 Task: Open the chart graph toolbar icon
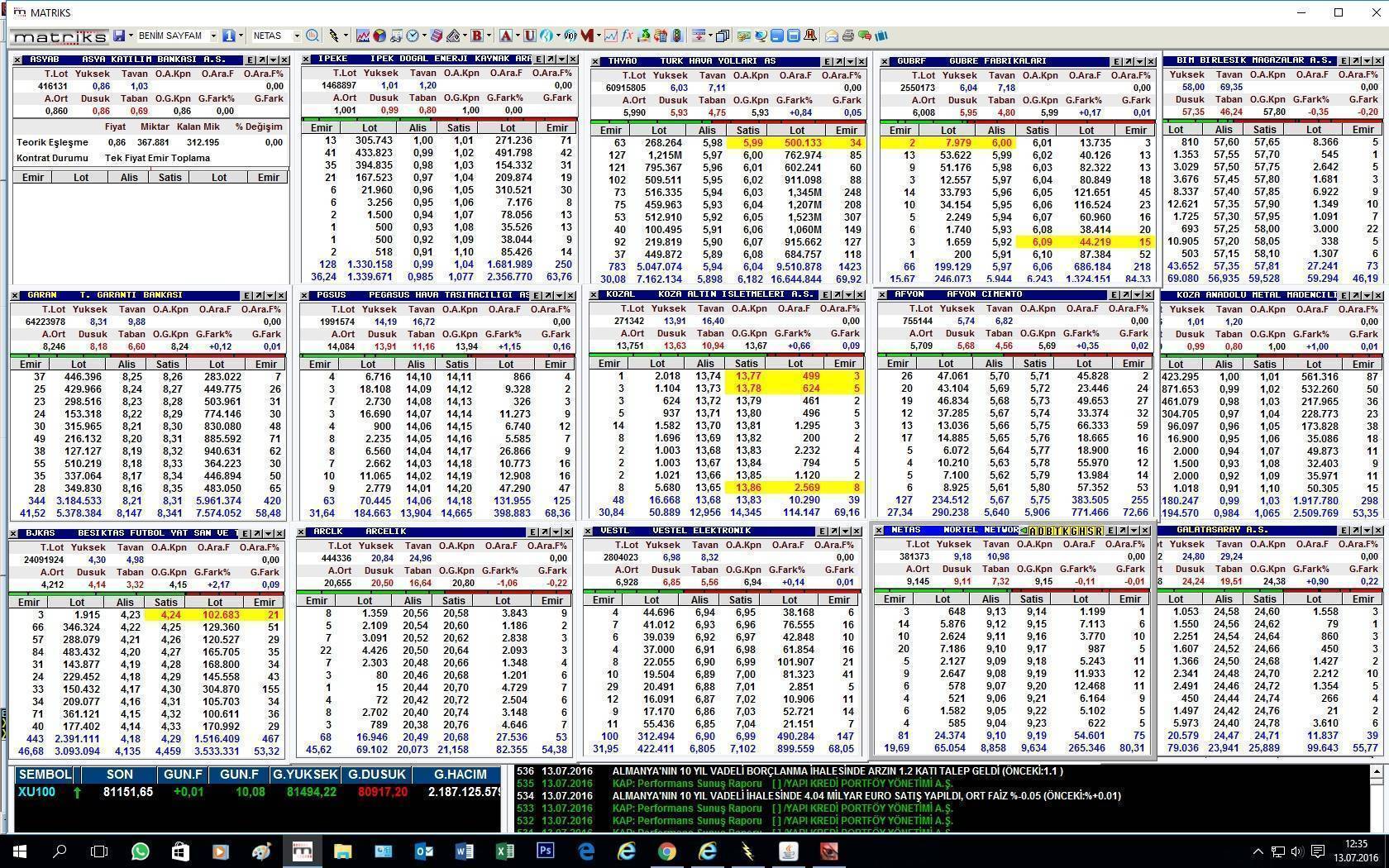tap(362, 36)
